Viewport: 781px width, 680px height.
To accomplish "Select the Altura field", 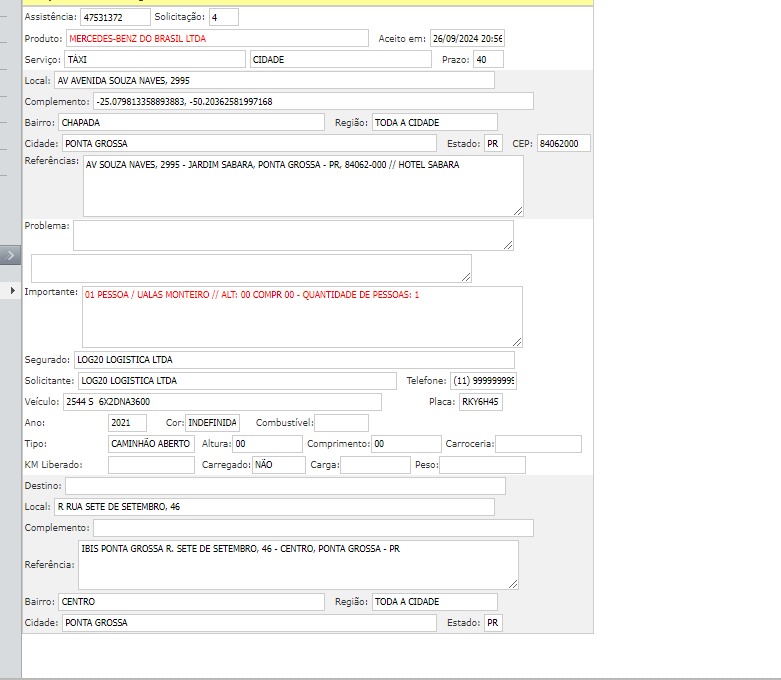I will 267,443.
